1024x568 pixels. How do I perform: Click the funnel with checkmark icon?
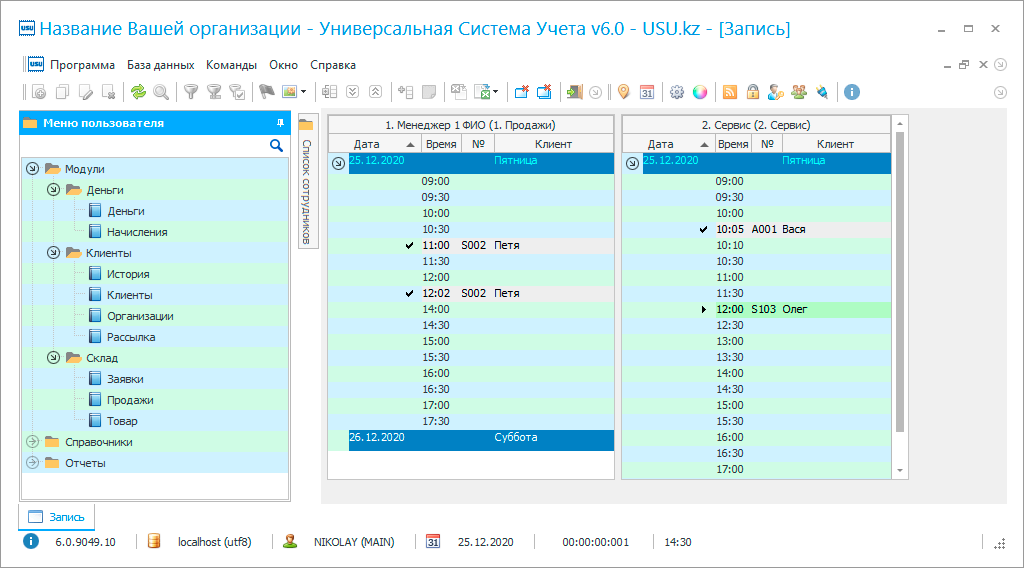237,92
